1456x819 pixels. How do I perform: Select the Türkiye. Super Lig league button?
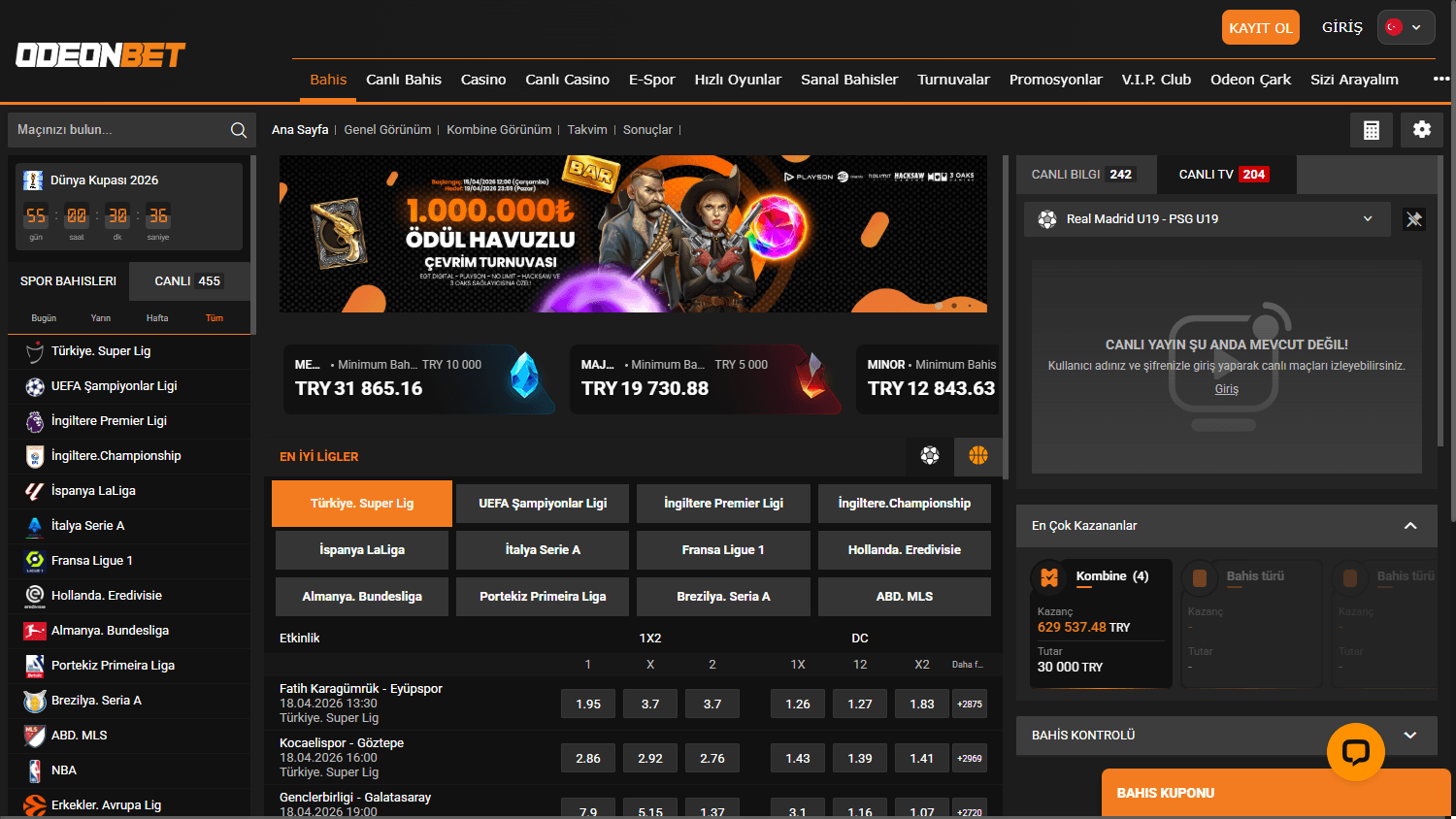pyautogui.click(x=362, y=504)
